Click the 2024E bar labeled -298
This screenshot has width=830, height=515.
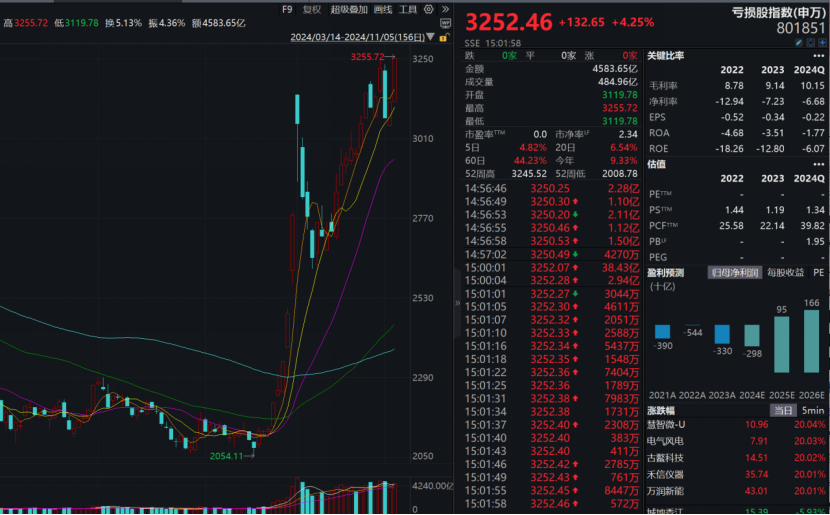point(752,336)
